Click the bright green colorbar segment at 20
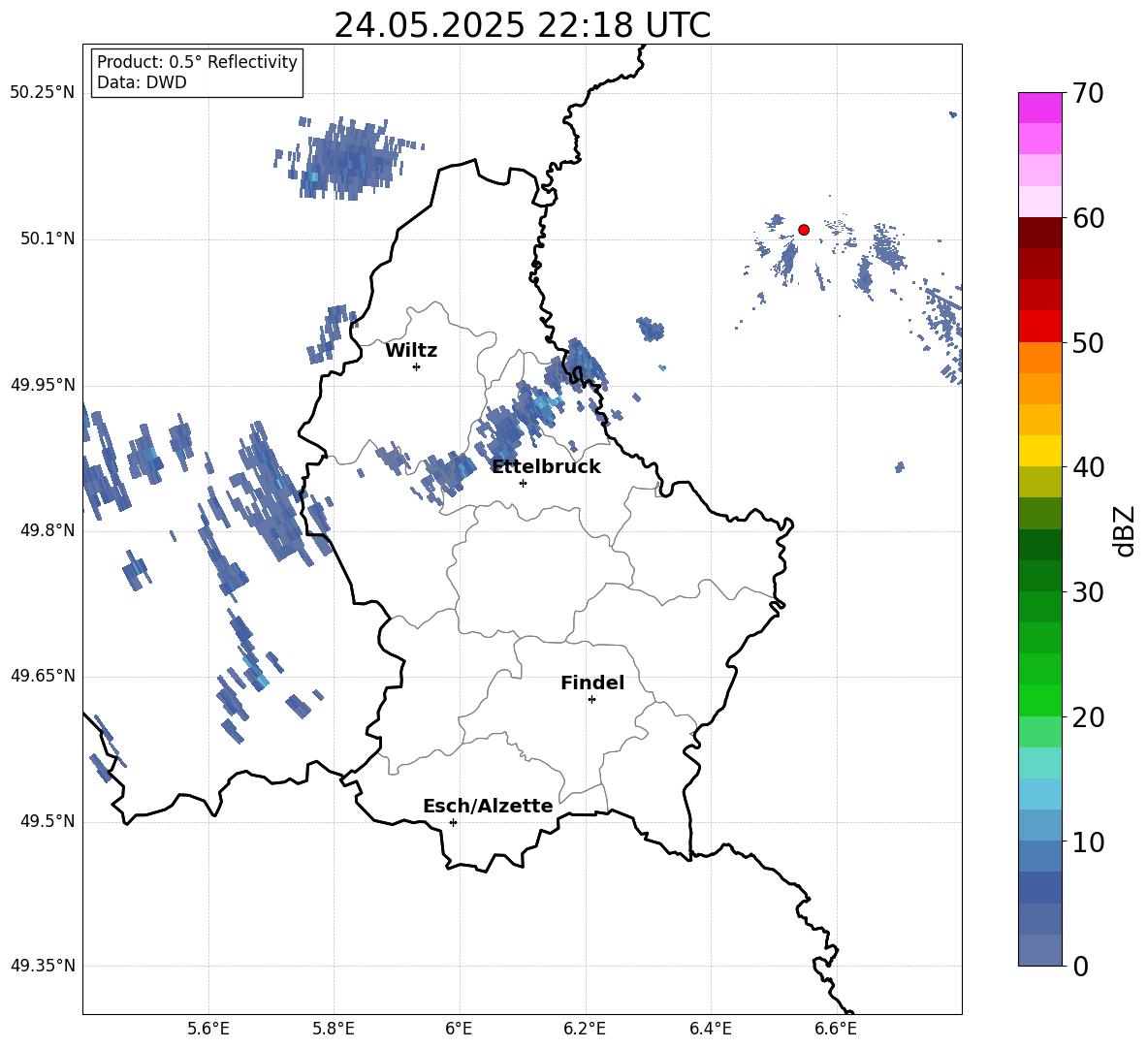This screenshot has height=1048, width=1148. (x=1039, y=700)
